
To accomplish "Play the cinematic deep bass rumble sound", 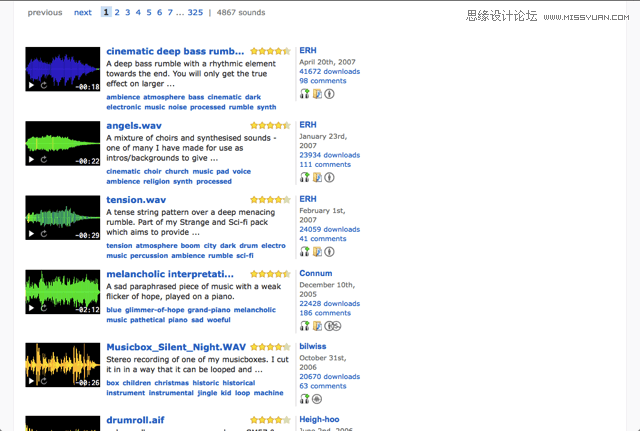I will pyautogui.click(x=31, y=85).
